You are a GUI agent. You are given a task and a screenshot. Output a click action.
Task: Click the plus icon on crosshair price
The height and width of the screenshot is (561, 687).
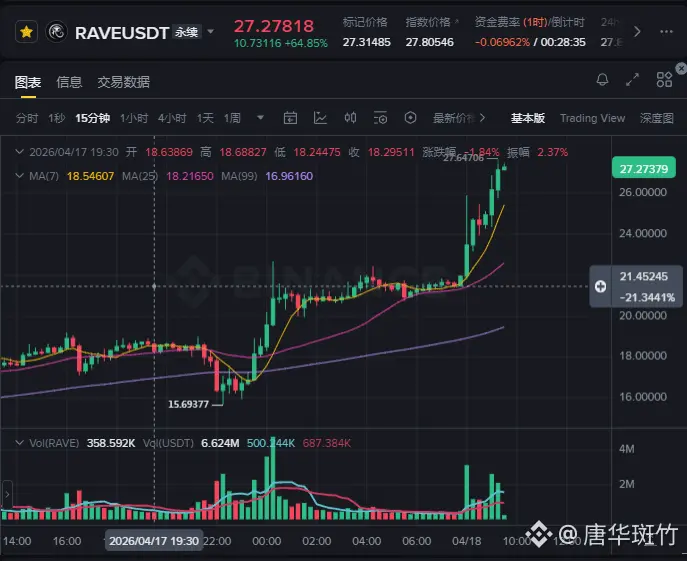click(601, 287)
